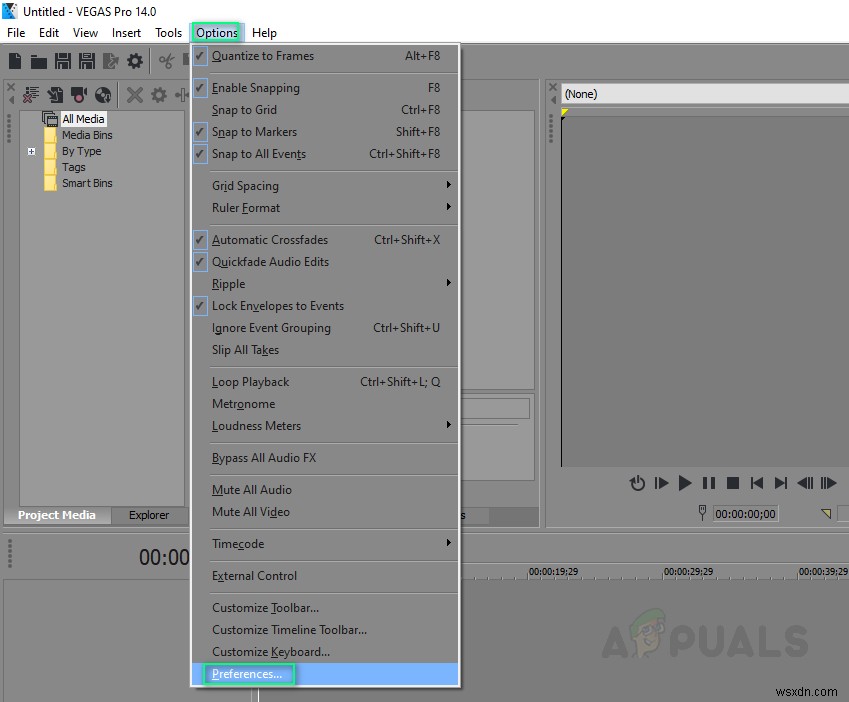This screenshot has width=849, height=702.
Task: Open the Insert menu
Action: coord(126,32)
